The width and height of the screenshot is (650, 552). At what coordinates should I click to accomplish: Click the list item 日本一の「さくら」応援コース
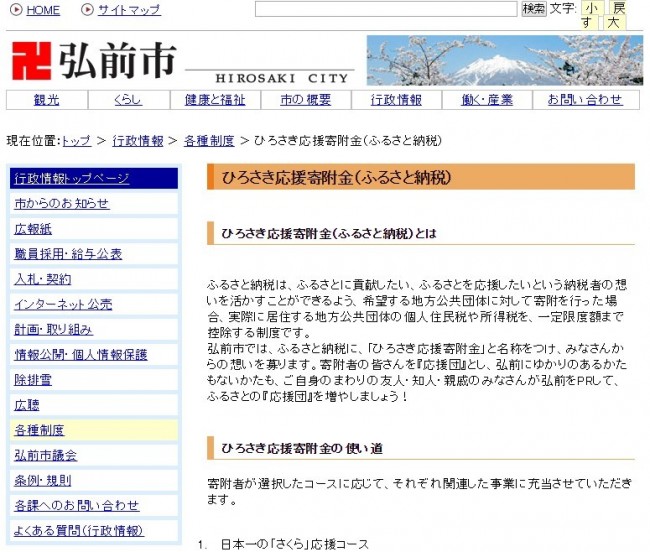[295, 544]
